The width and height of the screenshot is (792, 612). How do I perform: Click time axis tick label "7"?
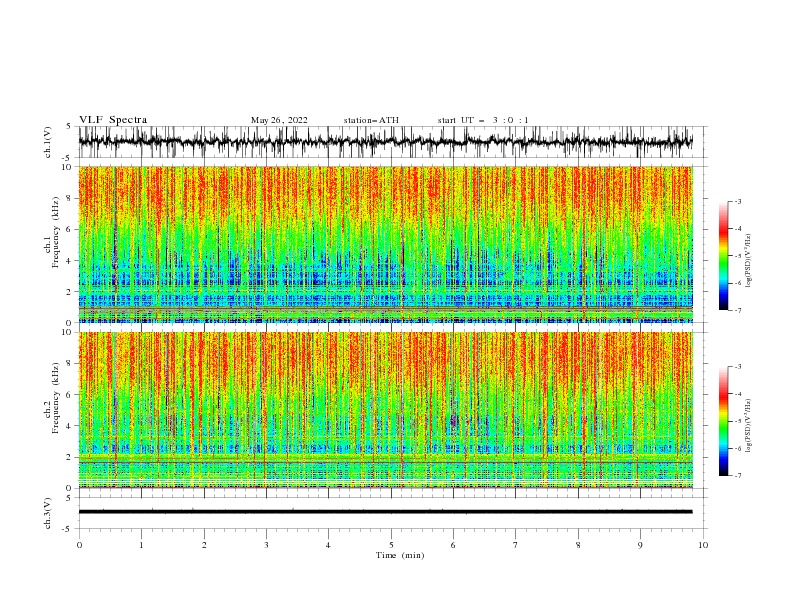tap(516, 545)
